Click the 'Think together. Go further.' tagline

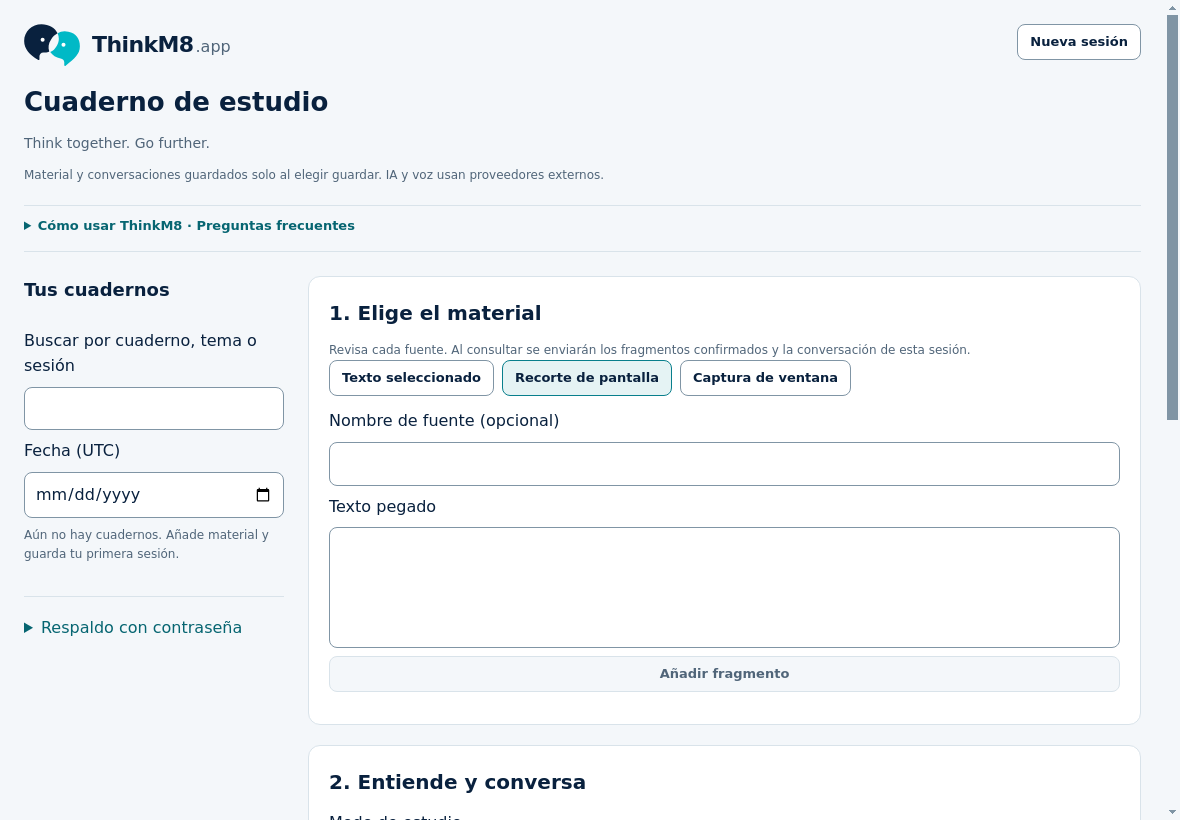point(117,143)
